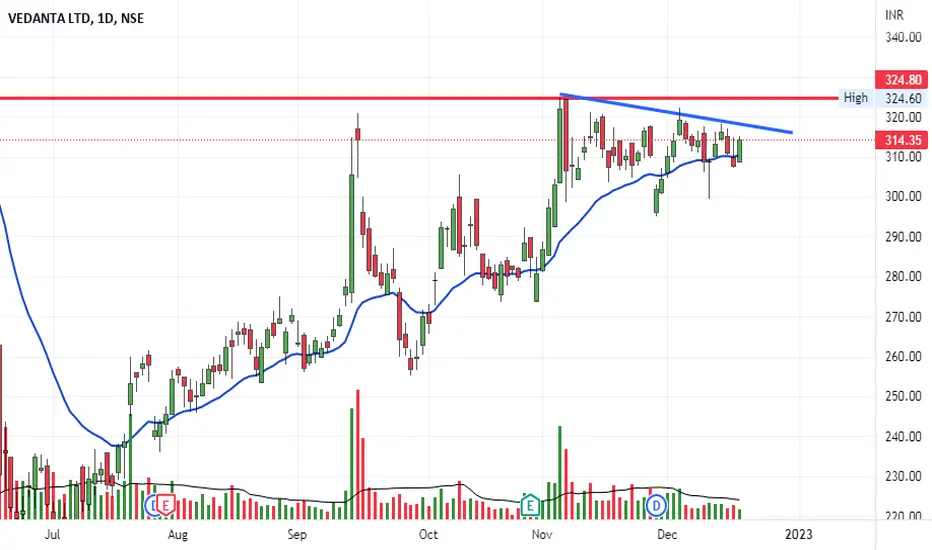Click the 2023 label on time axis
This screenshot has height=550, width=932.
tap(798, 535)
